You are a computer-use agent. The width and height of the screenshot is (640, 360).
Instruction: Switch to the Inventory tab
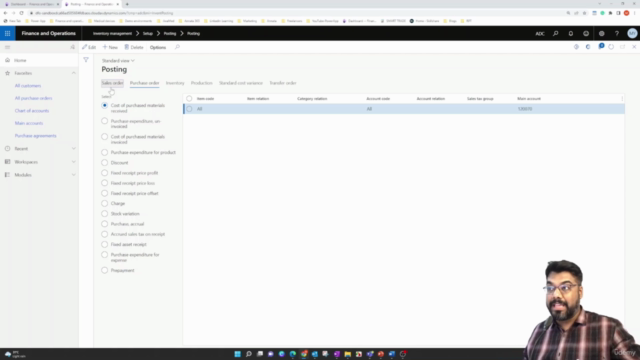(x=175, y=83)
